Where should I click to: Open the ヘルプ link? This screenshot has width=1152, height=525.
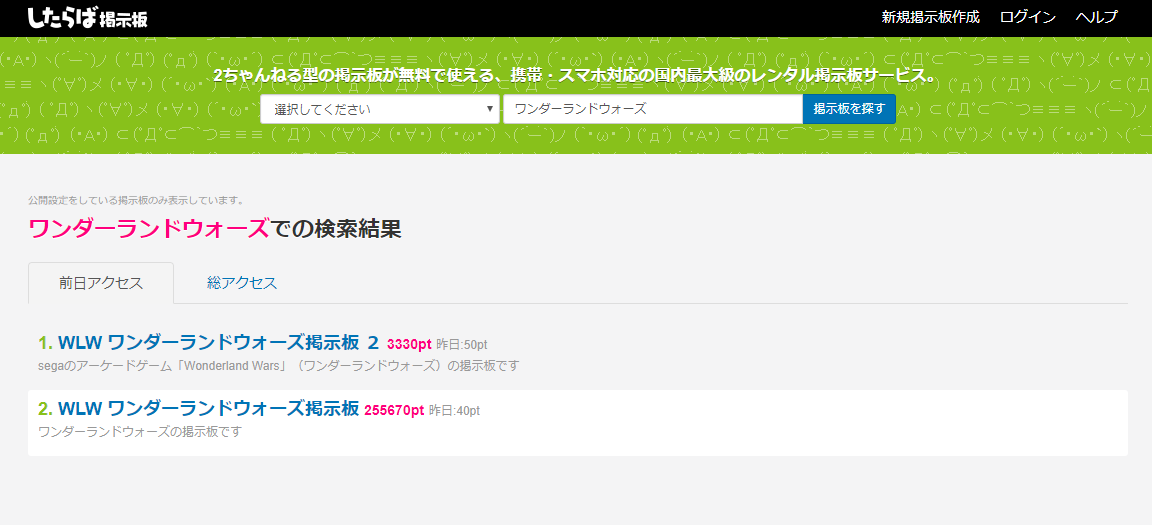click(1096, 17)
